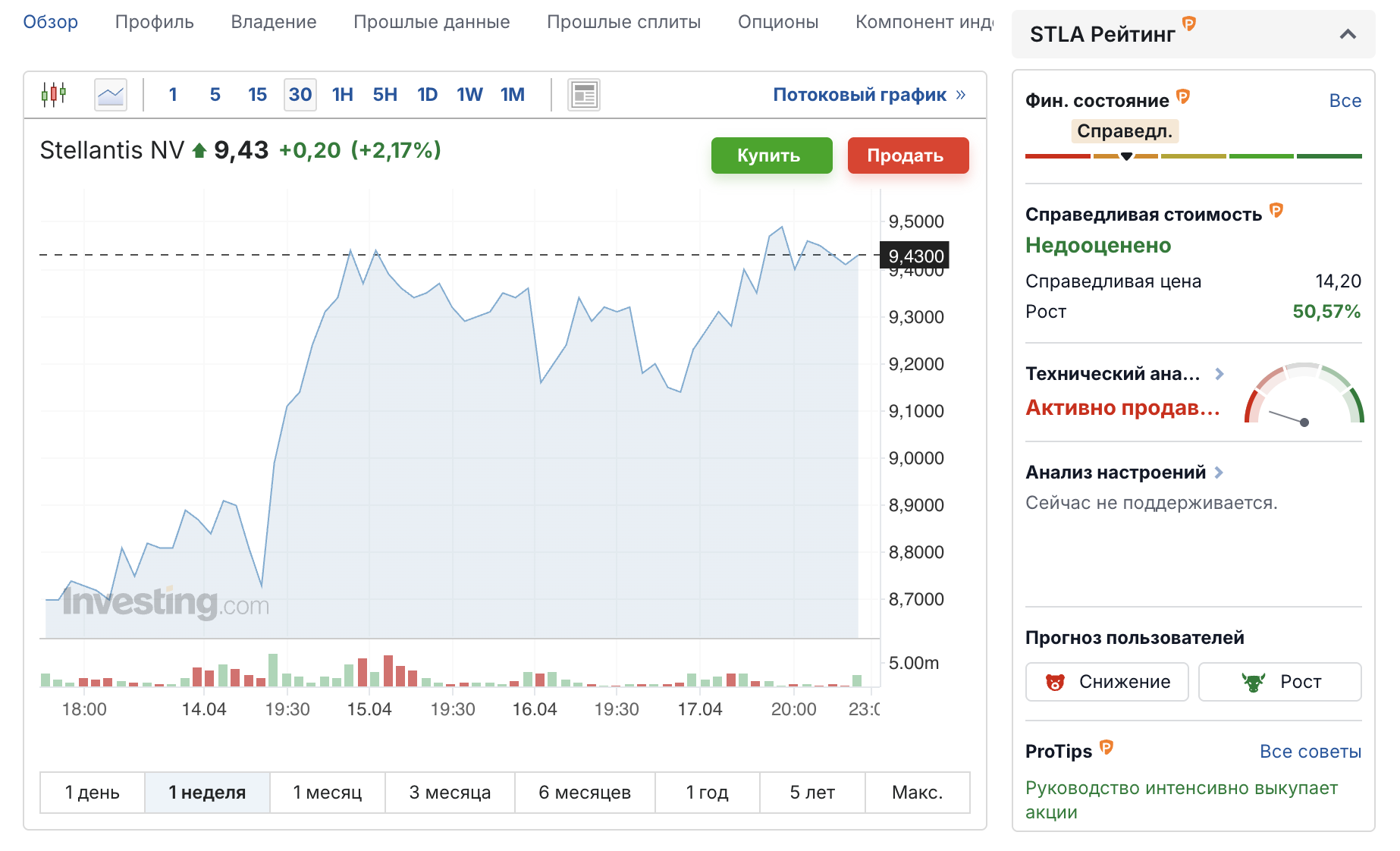The image size is (1400, 851).
Task: Open the Профиль tab
Action: coord(155,22)
